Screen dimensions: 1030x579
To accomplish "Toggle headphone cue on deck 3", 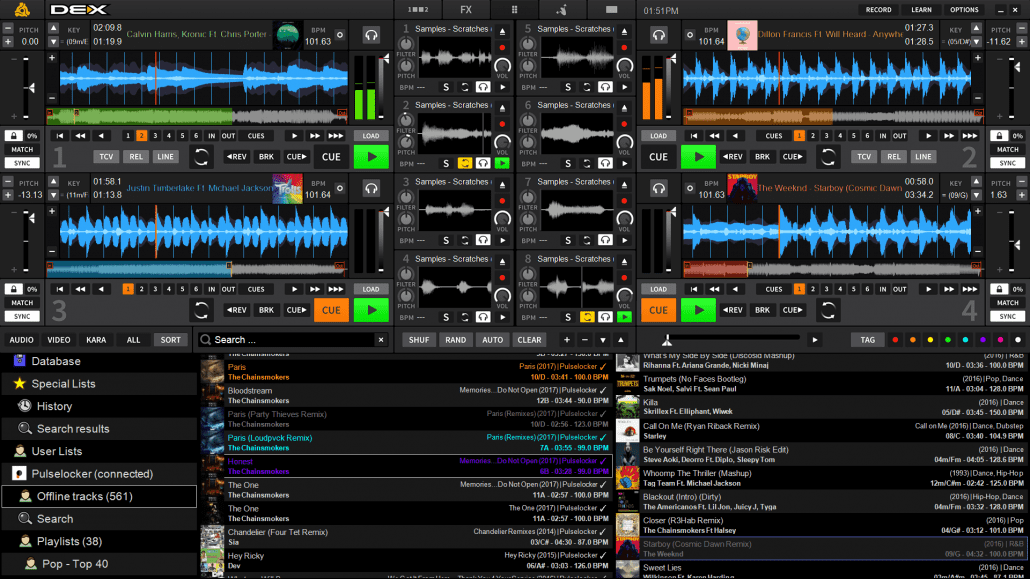I will [371, 189].
